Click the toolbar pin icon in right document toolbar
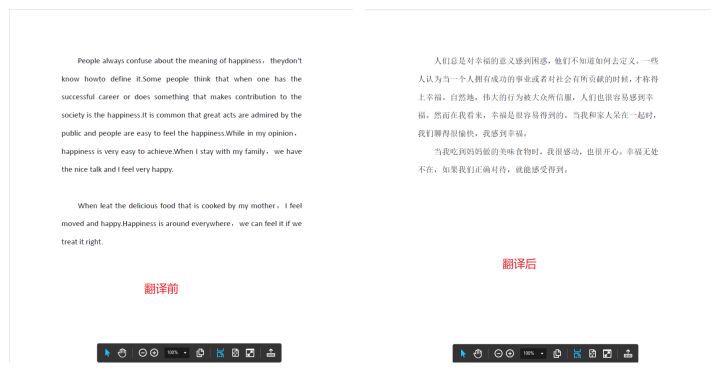The height and width of the screenshot is (372, 720). pos(628,353)
